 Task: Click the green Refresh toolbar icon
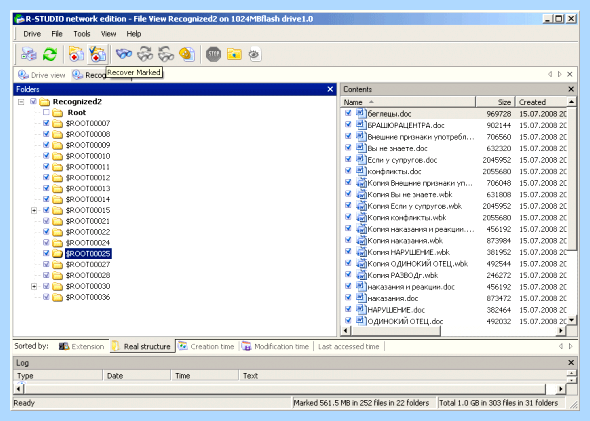[x=50, y=54]
